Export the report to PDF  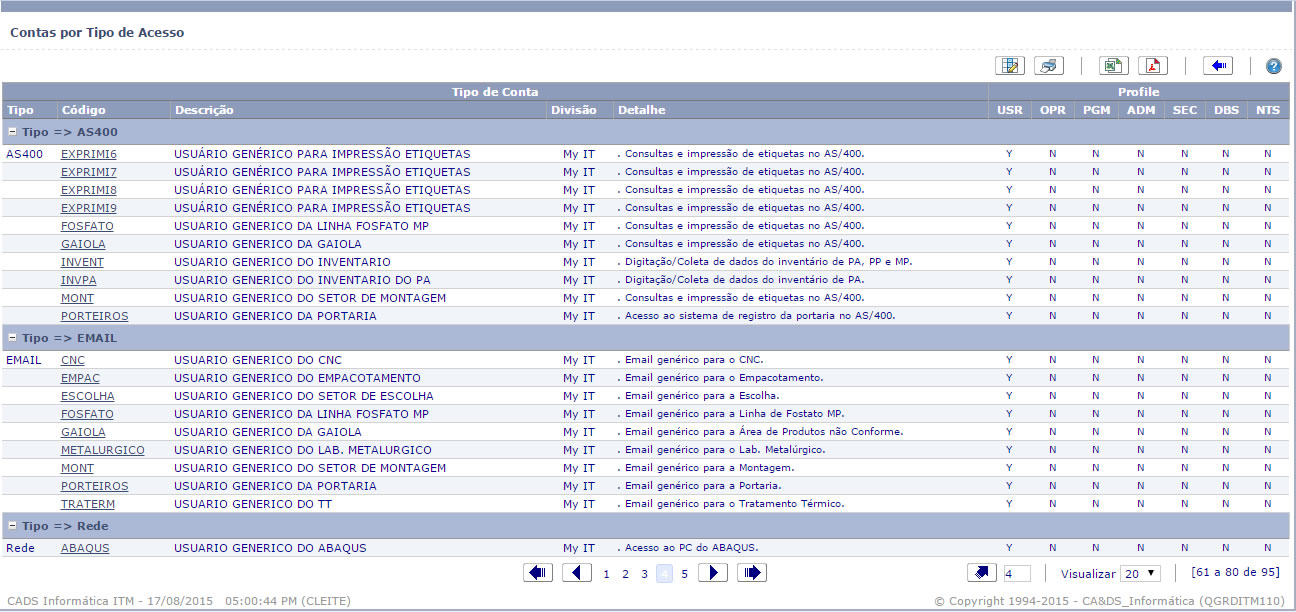click(x=1152, y=66)
